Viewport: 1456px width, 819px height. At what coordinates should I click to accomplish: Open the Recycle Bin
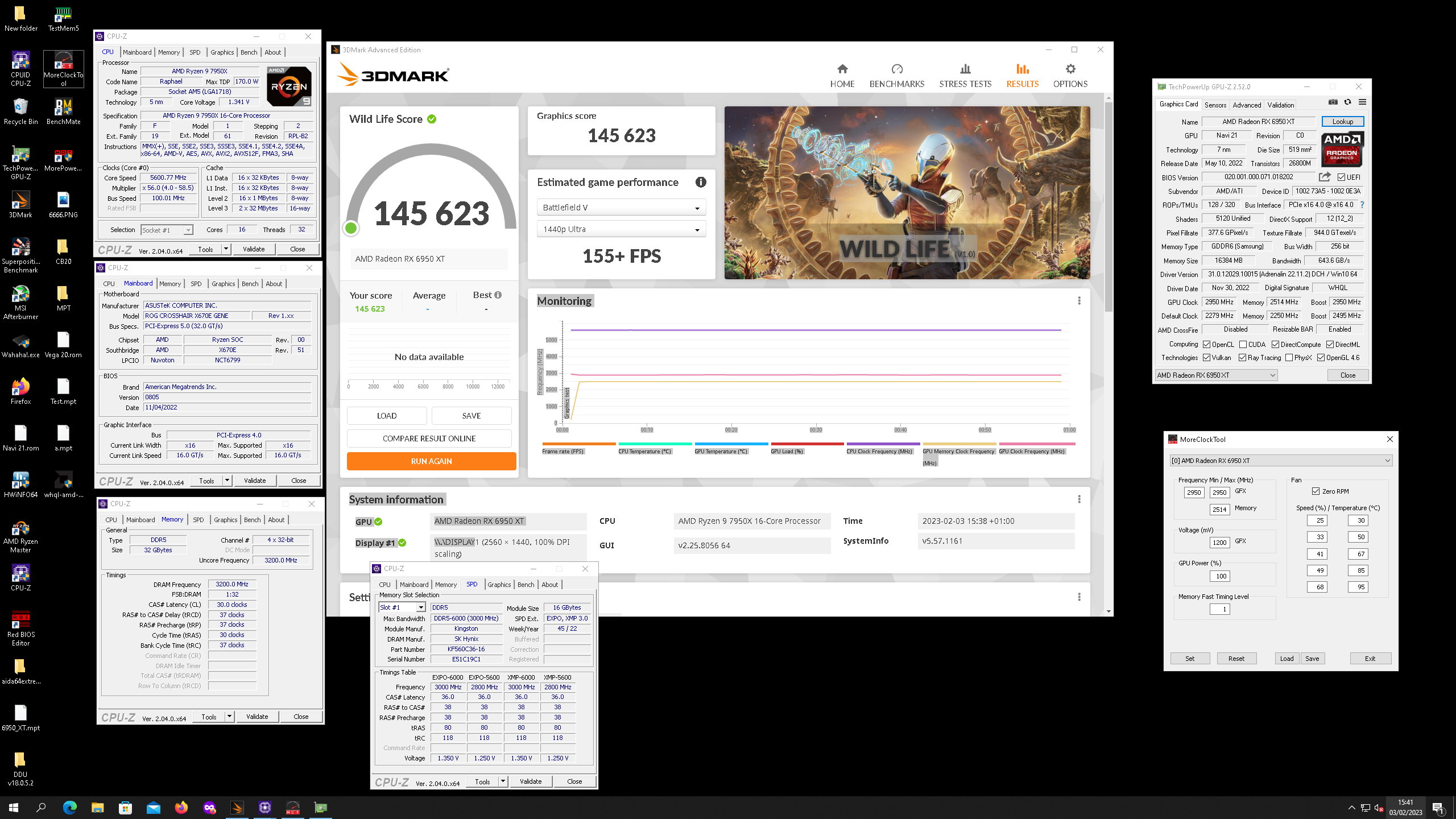click(x=21, y=111)
